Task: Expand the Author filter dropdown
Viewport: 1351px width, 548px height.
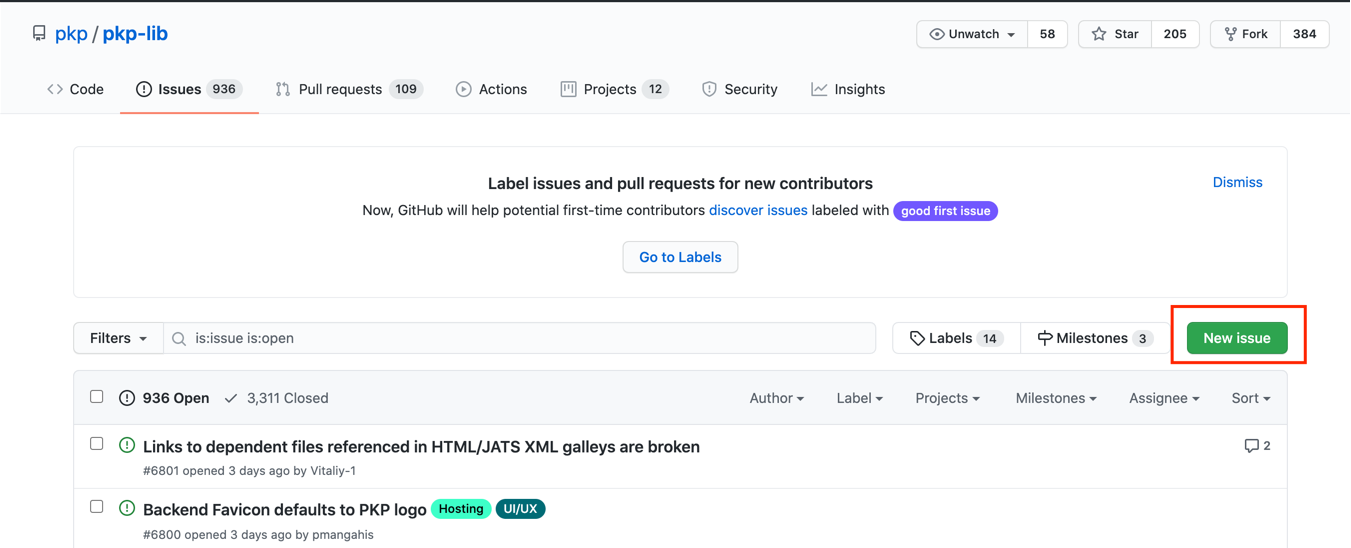Action: (777, 398)
